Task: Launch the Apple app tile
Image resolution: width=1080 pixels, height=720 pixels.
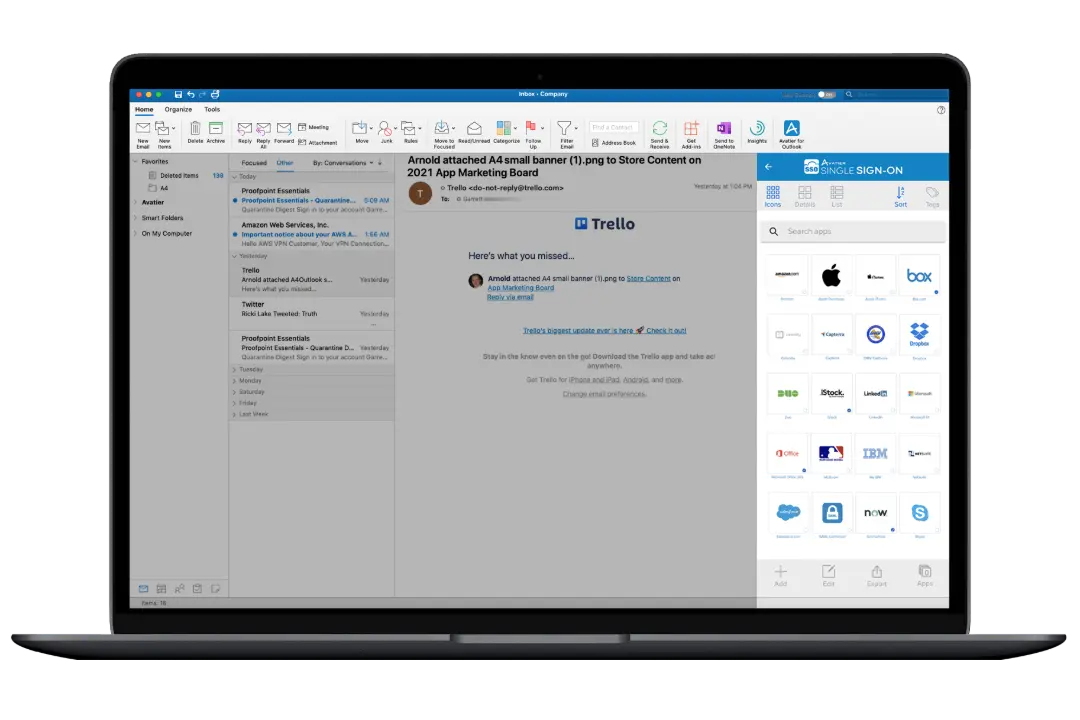Action: (831, 278)
